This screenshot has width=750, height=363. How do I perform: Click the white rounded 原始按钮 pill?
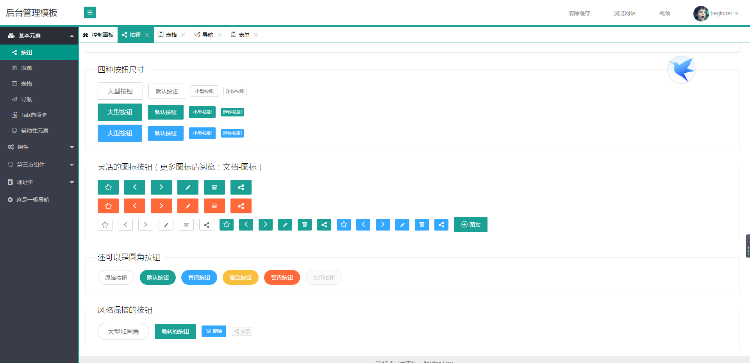click(116, 277)
